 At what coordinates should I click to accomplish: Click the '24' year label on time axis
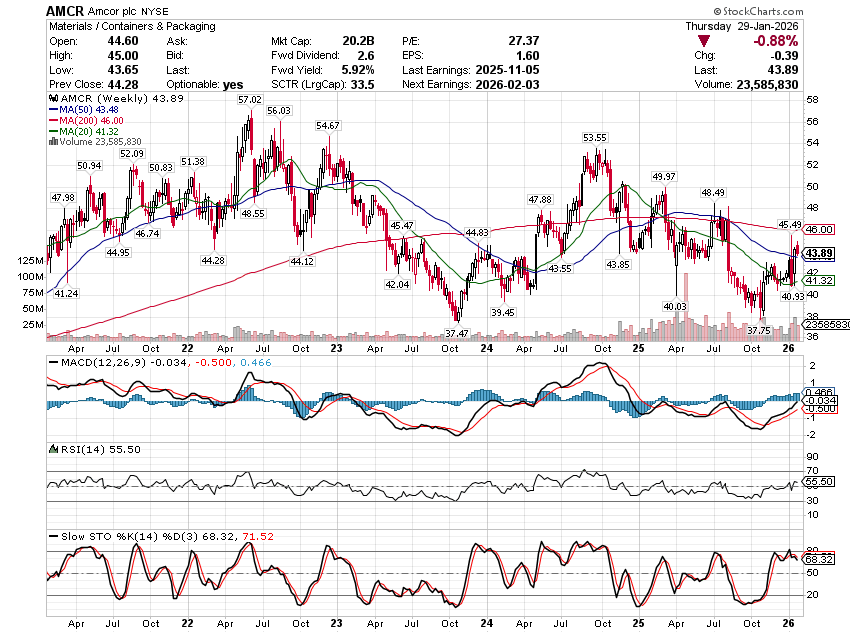click(x=484, y=348)
